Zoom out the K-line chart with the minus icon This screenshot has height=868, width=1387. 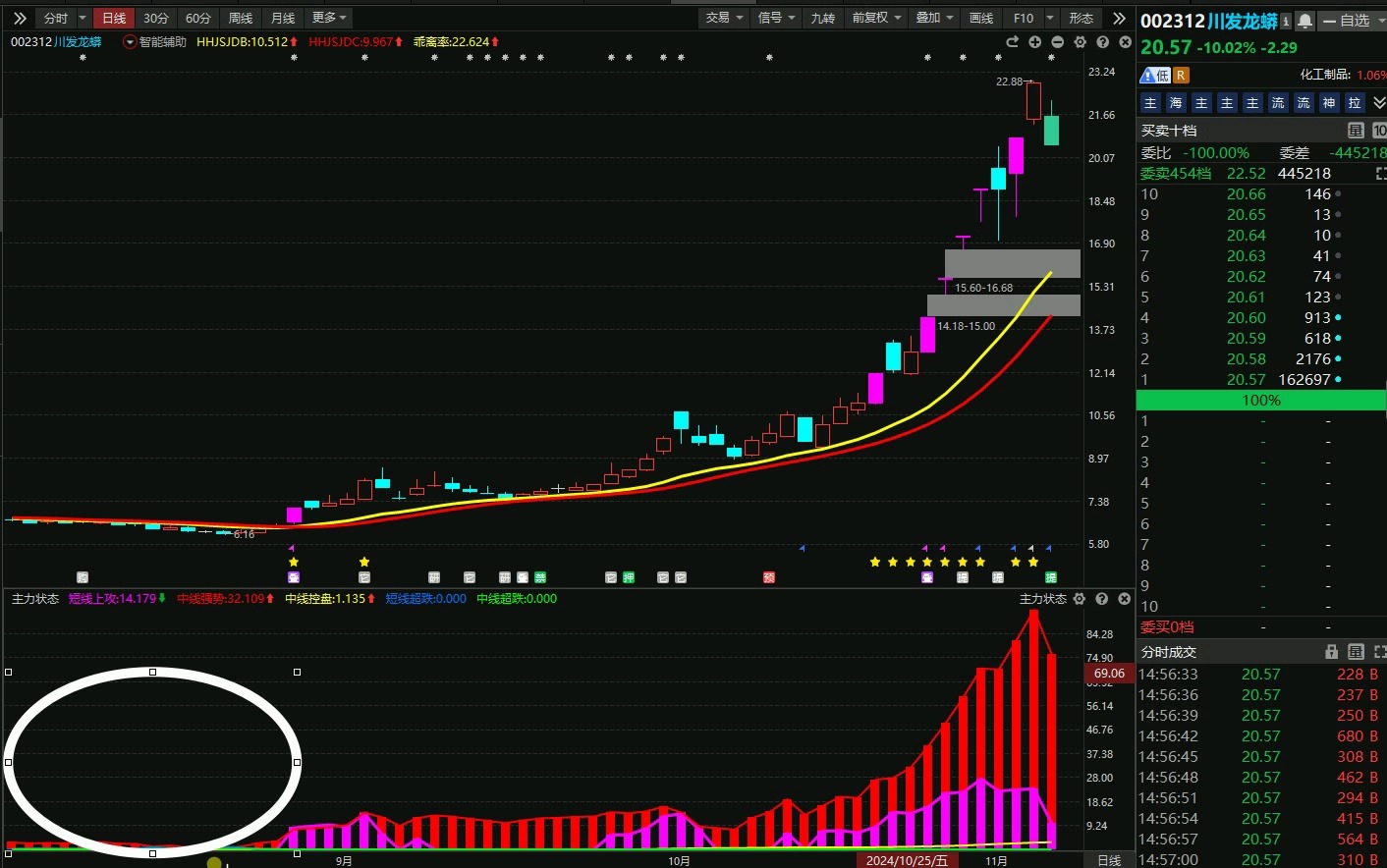point(1057,42)
